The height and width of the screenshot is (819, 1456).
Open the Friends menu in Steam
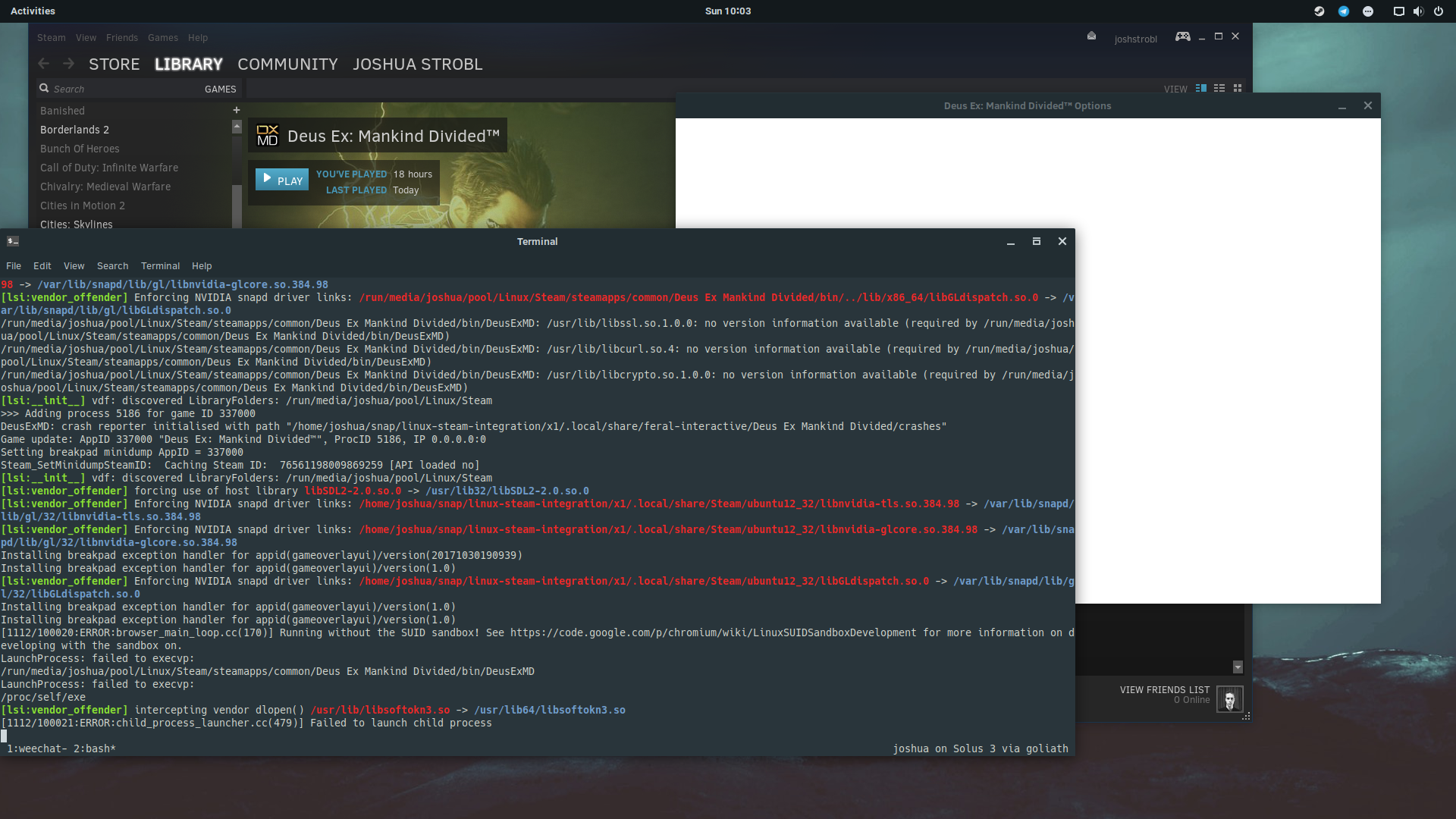pos(121,37)
